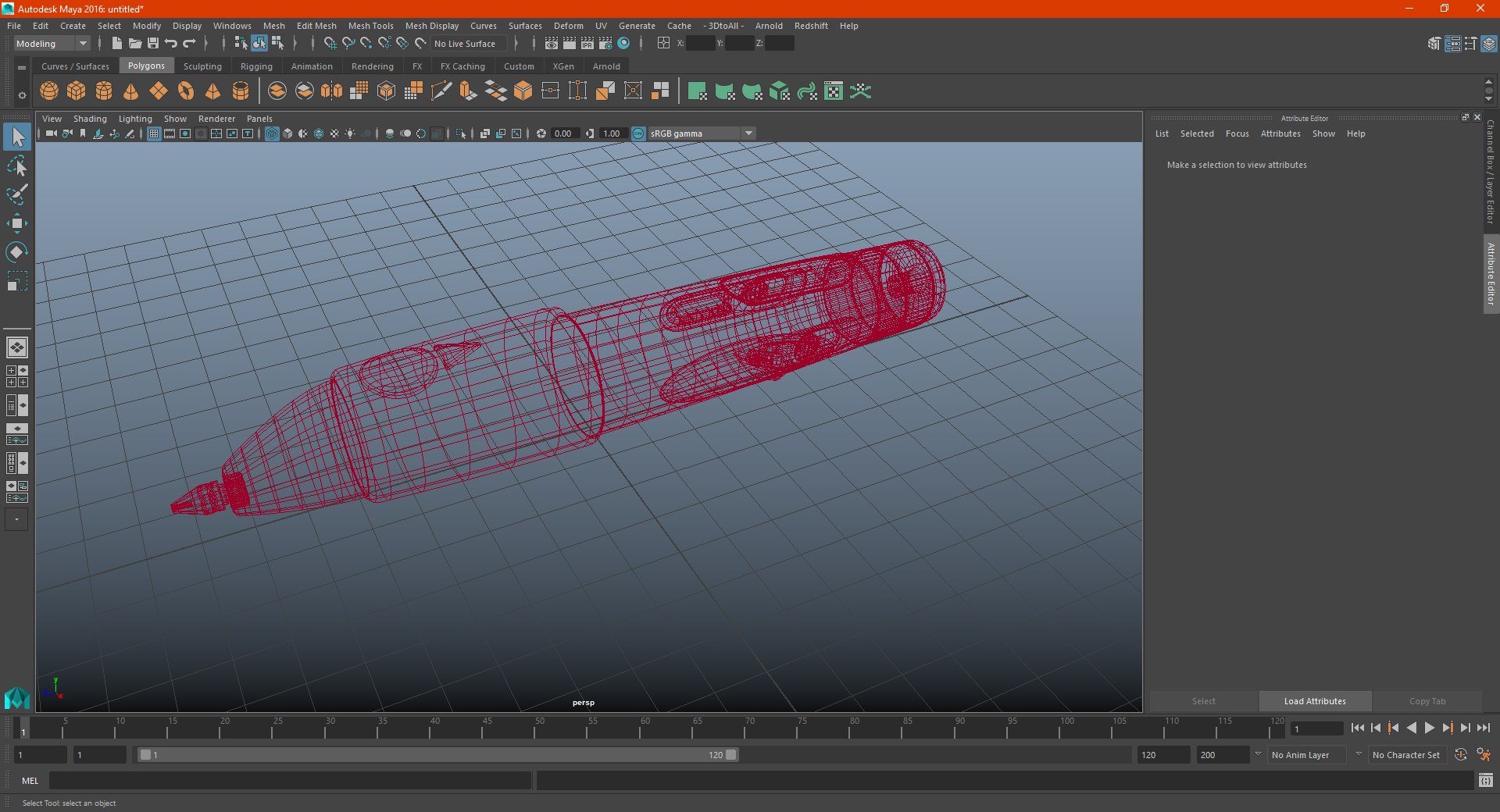The width and height of the screenshot is (1500, 812).
Task: Save the scene with the disk icon
Action: [x=153, y=44]
